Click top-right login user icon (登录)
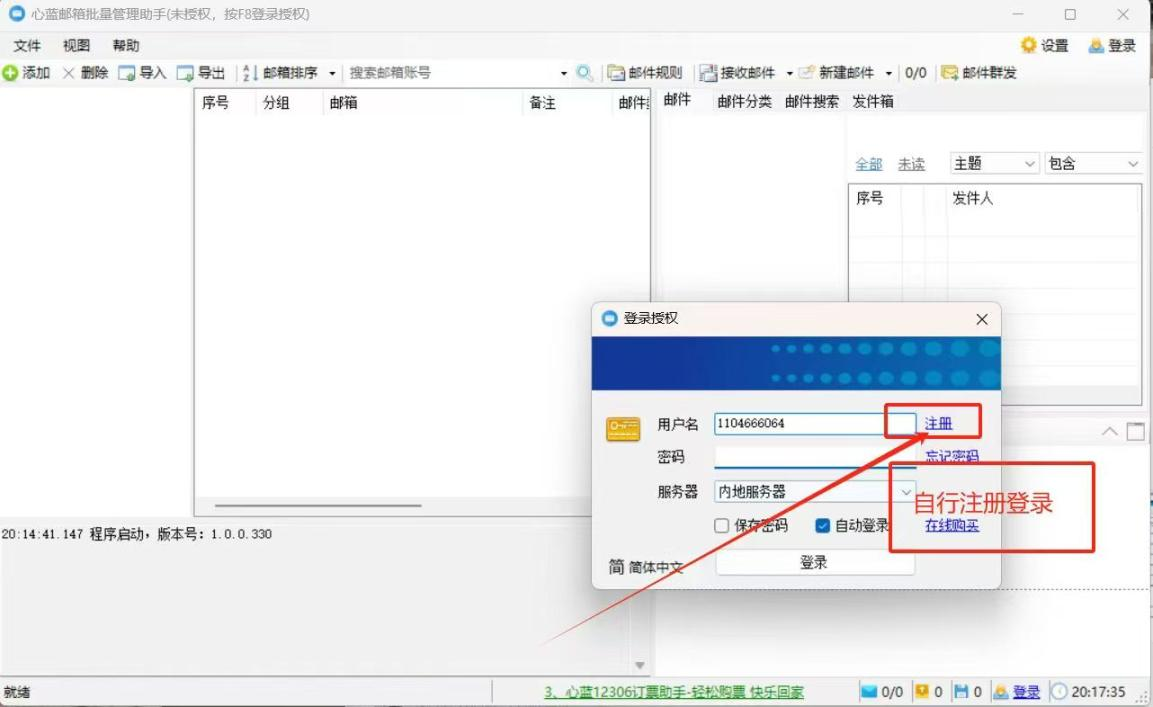The image size is (1153, 707). [x=1096, y=46]
